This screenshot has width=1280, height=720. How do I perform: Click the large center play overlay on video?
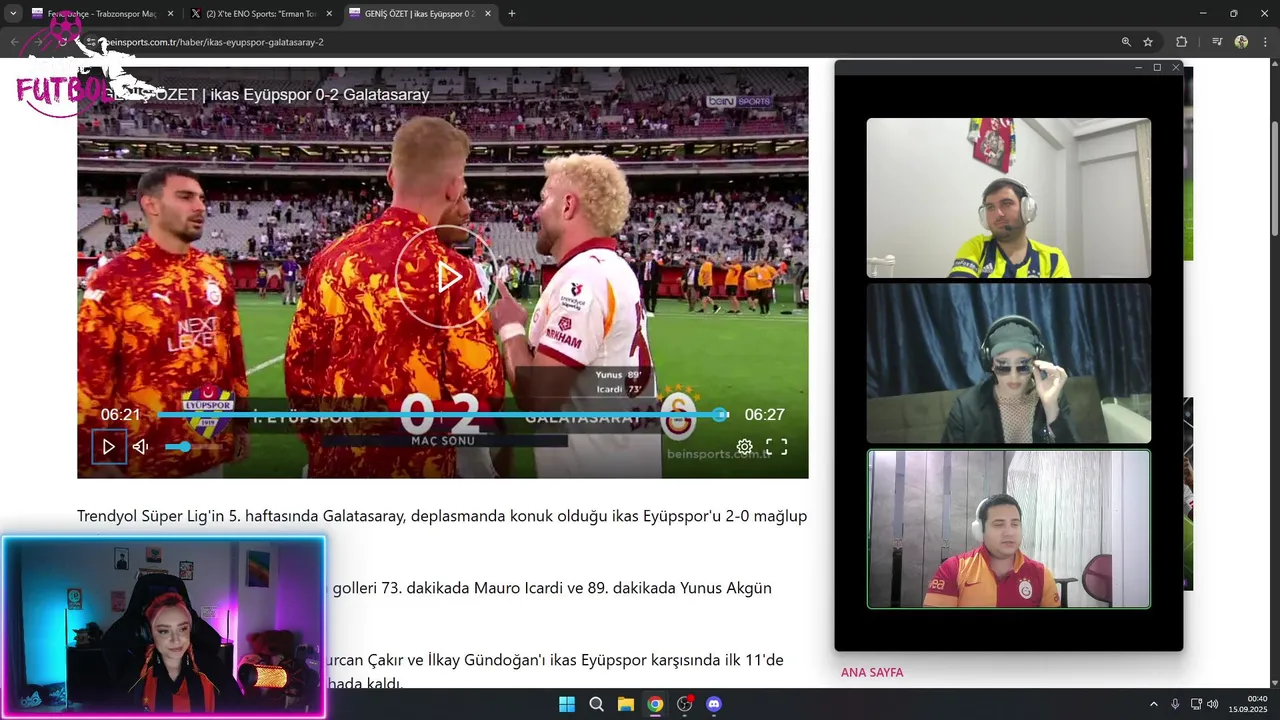[446, 277]
